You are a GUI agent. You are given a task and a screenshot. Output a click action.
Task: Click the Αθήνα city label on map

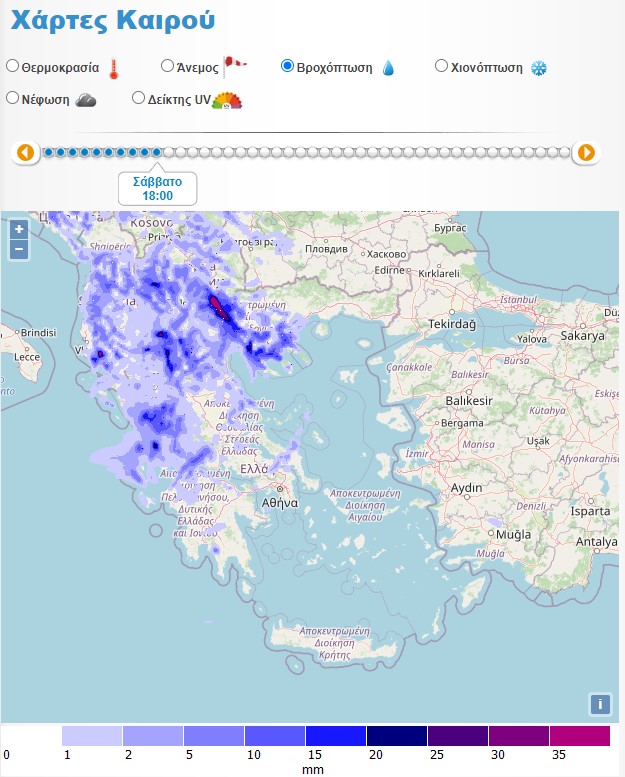[280, 503]
